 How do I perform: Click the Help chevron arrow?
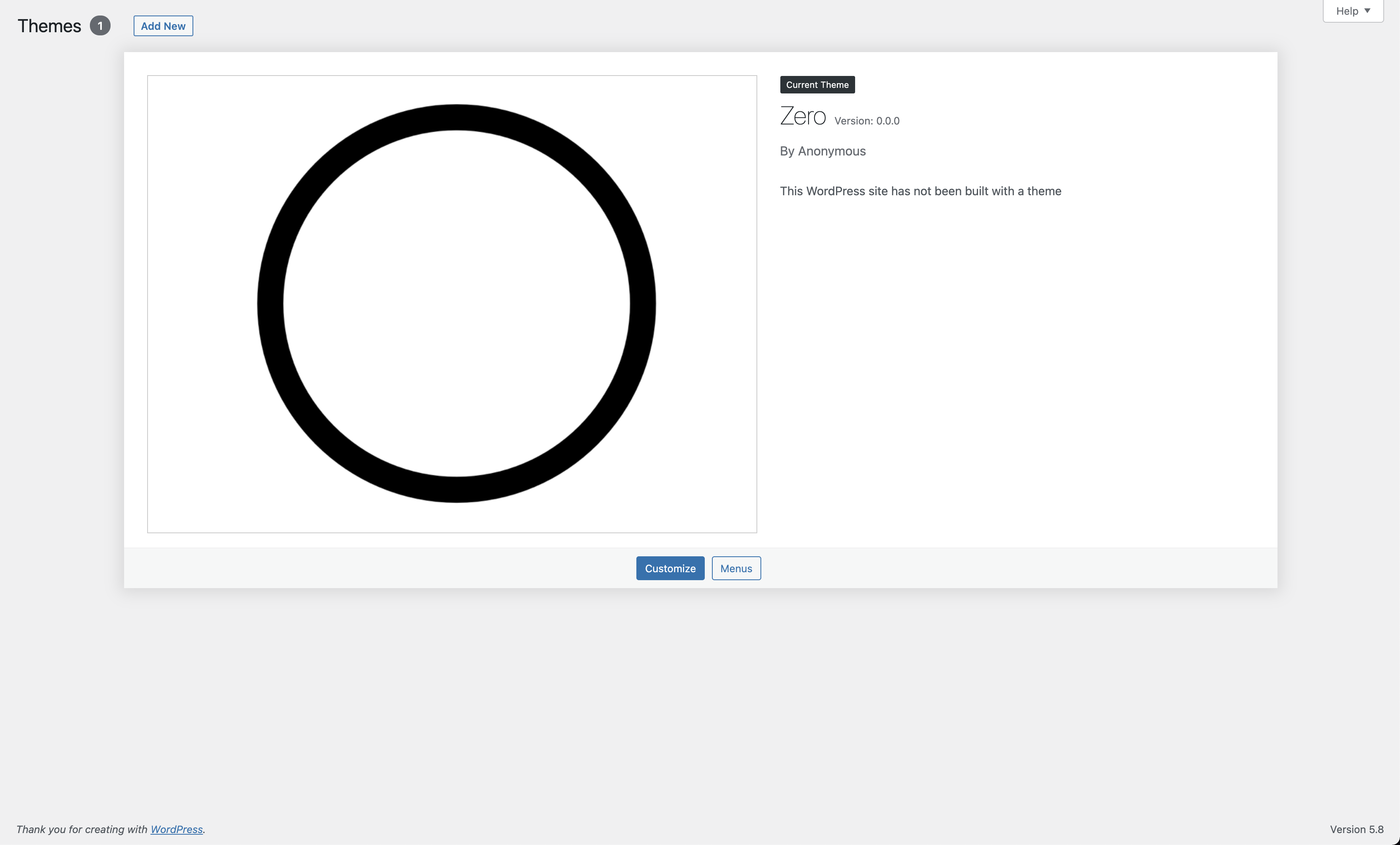click(x=1368, y=10)
